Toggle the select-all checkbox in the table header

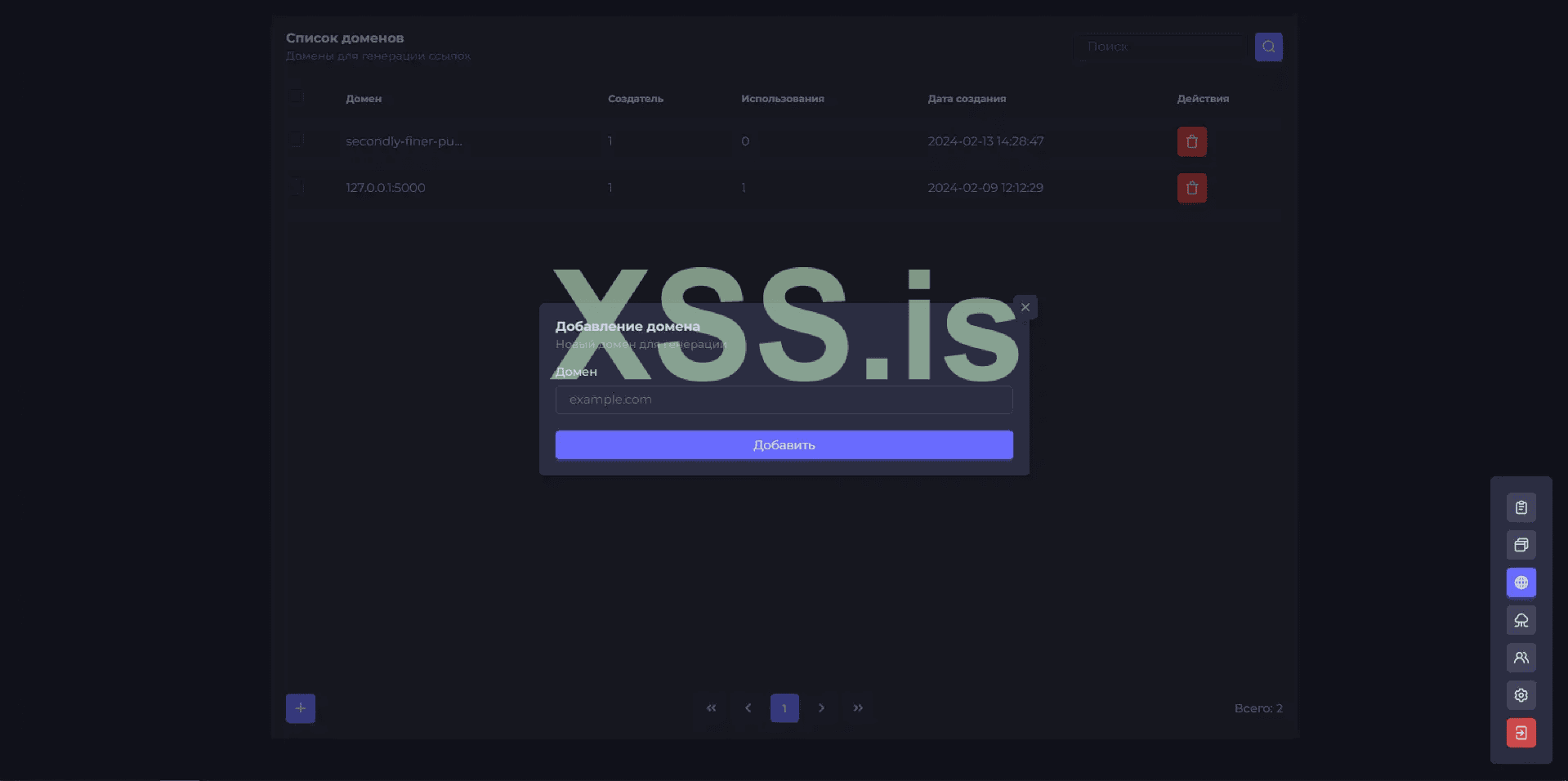pos(297,97)
